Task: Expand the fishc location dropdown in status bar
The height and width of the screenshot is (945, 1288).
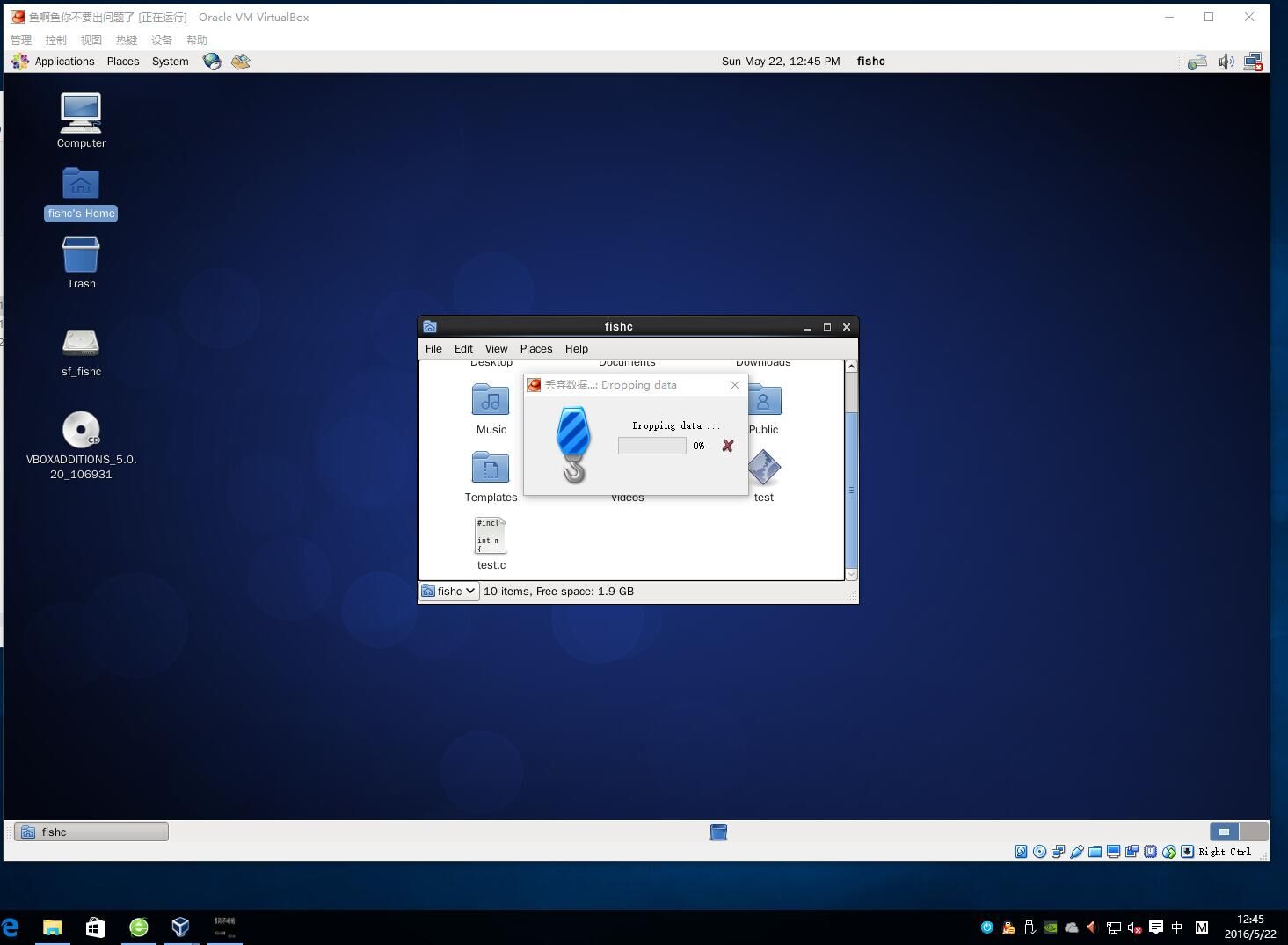Action: 448,592
